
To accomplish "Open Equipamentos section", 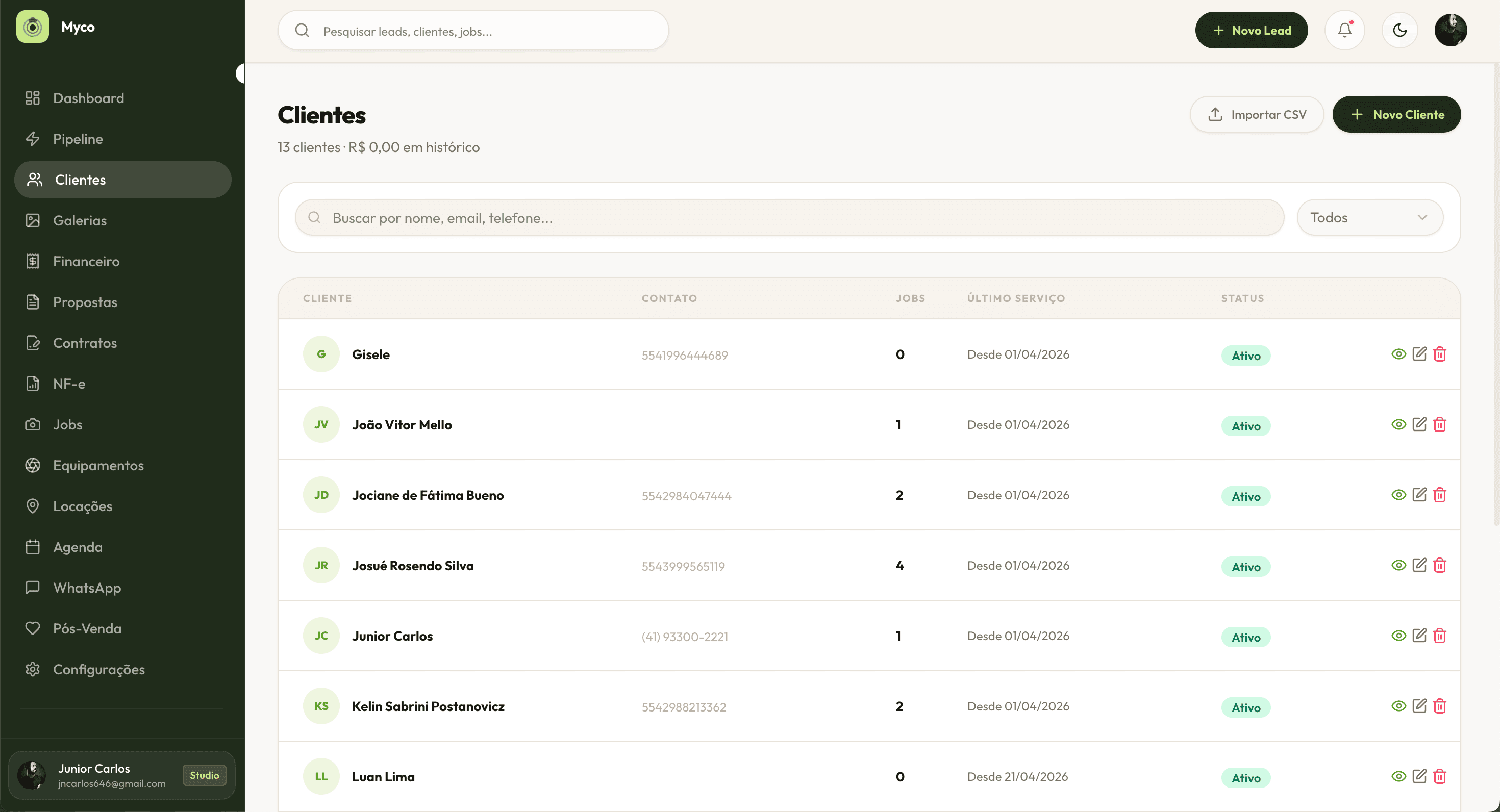I will [123, 465].
